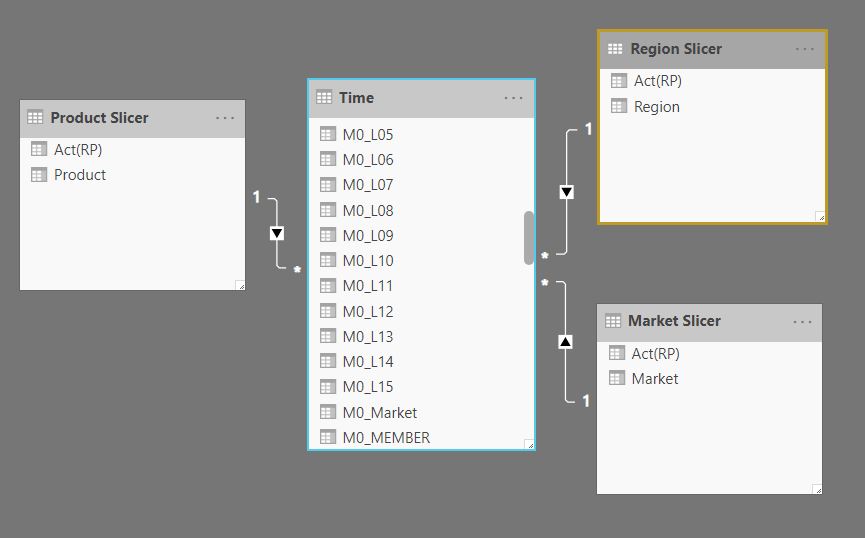Image resolution: width=865 pixels, height=538 pixels.
Task: Click the column icon beside M0_L13
Action: coord(328,336)
